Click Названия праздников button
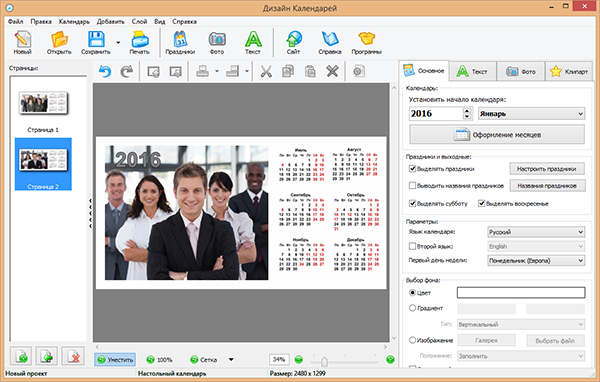The image size is (600, 382). (x=547, y=186)
